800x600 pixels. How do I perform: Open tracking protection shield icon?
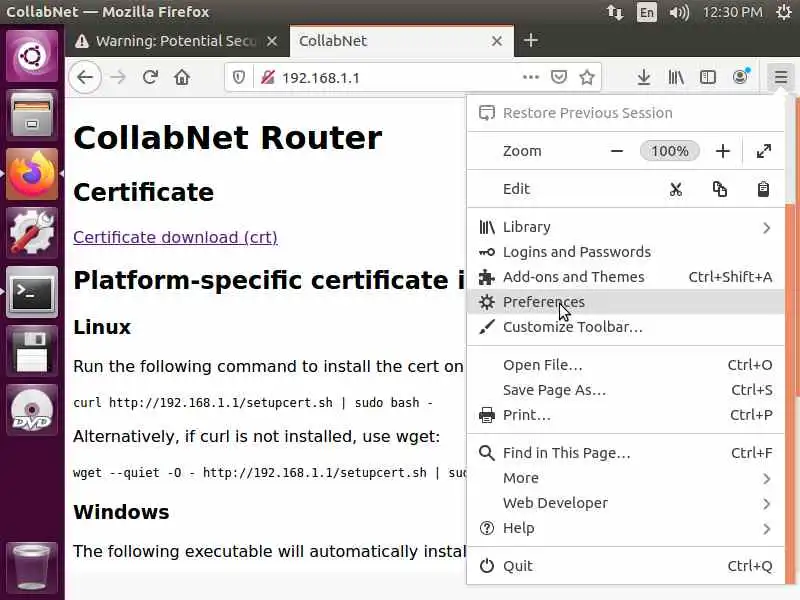[x=238, y=78]
